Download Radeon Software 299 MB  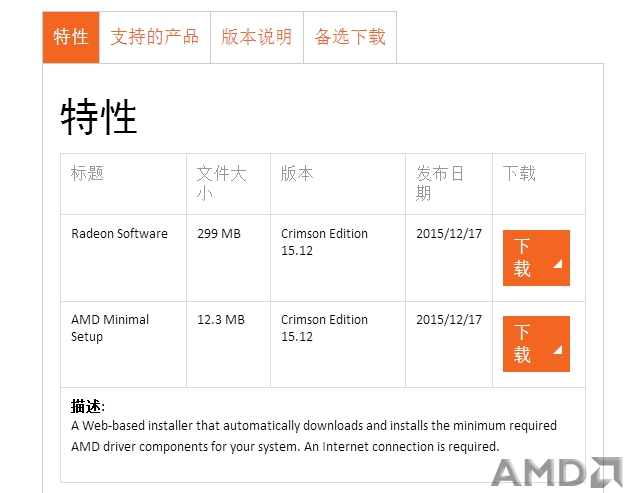tap(536, 258)
